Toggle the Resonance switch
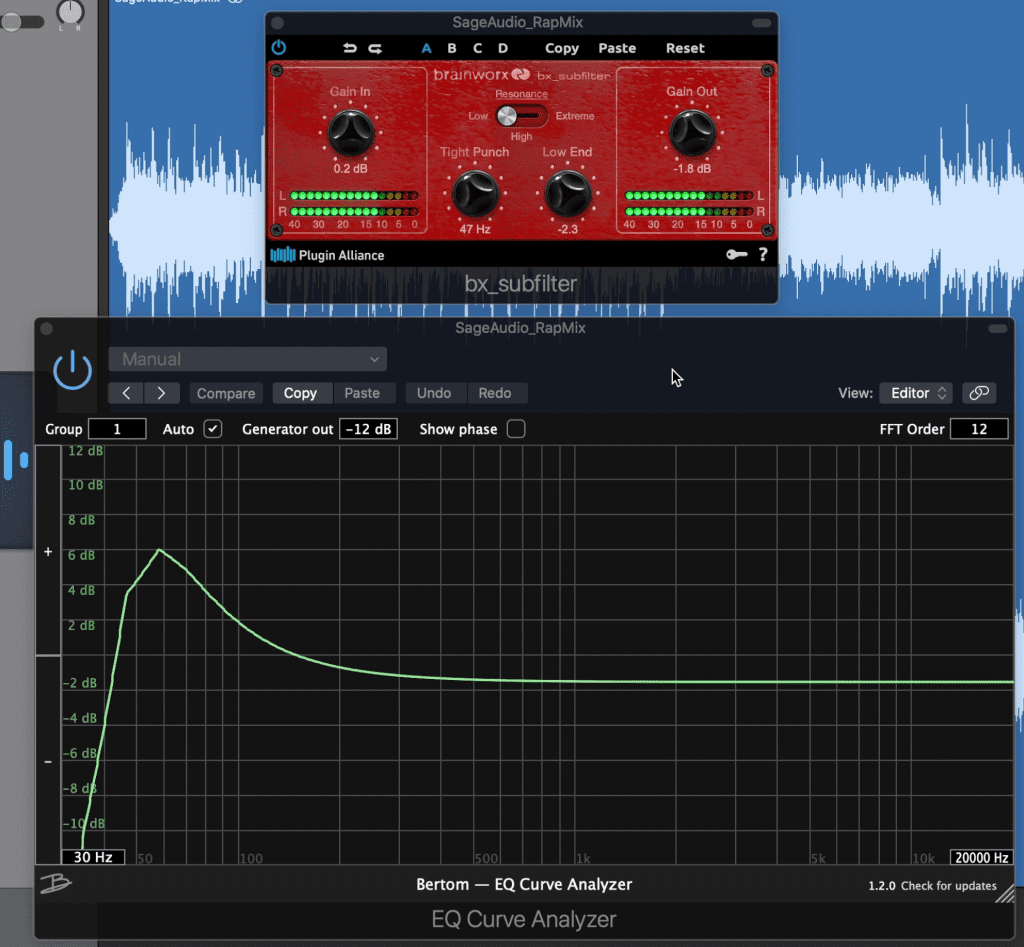 click(x=521, y=116)
